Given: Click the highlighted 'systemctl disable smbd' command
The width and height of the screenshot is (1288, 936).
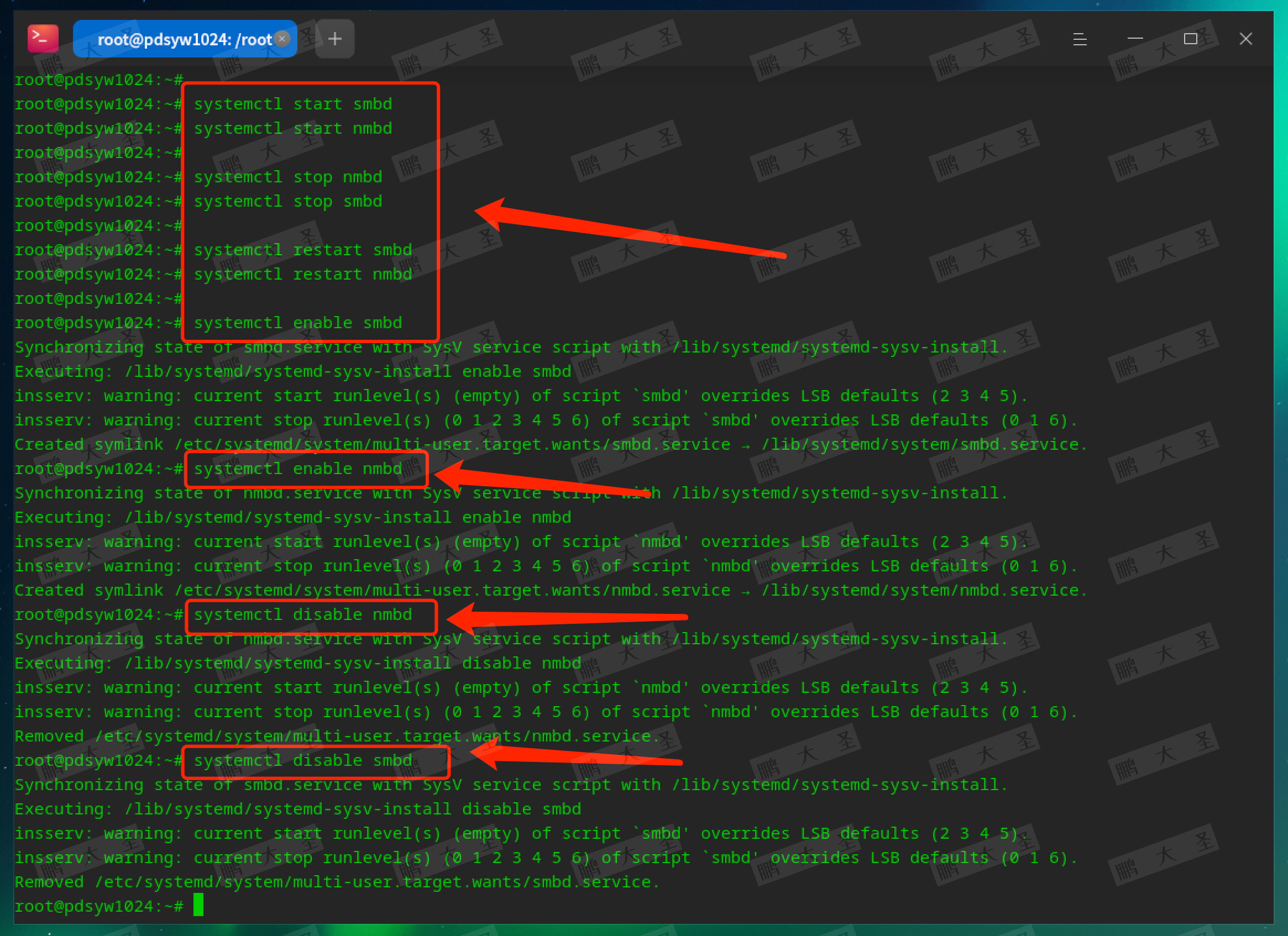Looking at the screenshot, I should tap(303, 761).
